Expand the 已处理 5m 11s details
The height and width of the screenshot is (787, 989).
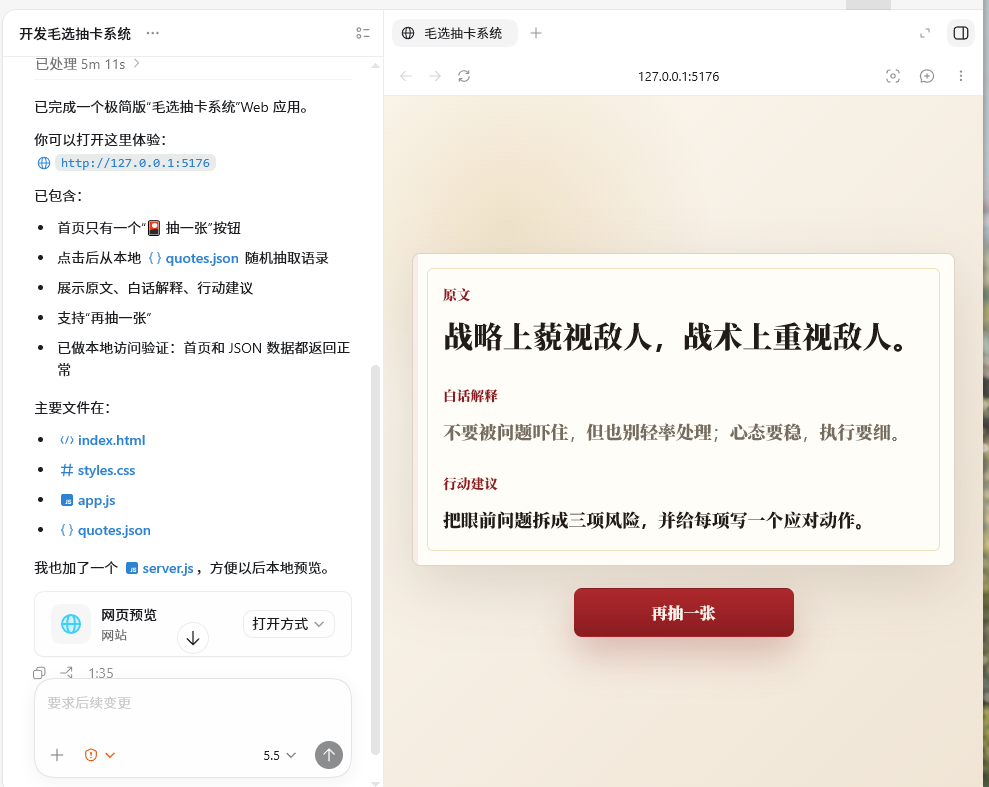click(x=88, y=64)
